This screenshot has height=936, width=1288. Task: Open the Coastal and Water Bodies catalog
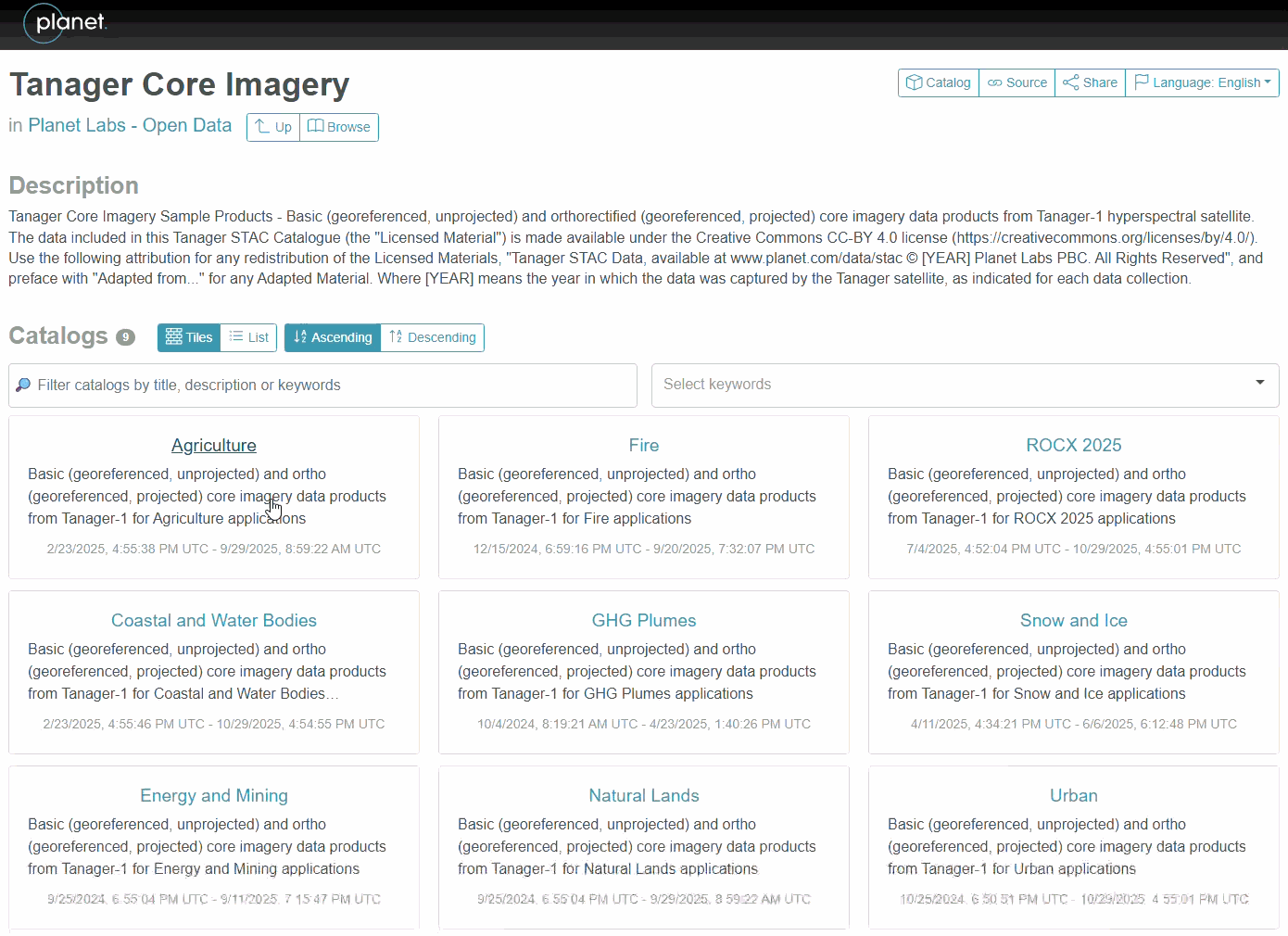click(x=214, y=620)
